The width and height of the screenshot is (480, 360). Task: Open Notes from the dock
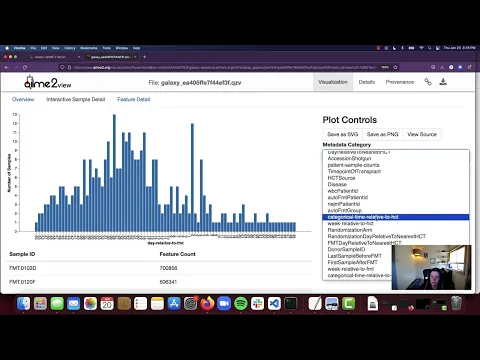pyautogui.click(x=157, y=303)
